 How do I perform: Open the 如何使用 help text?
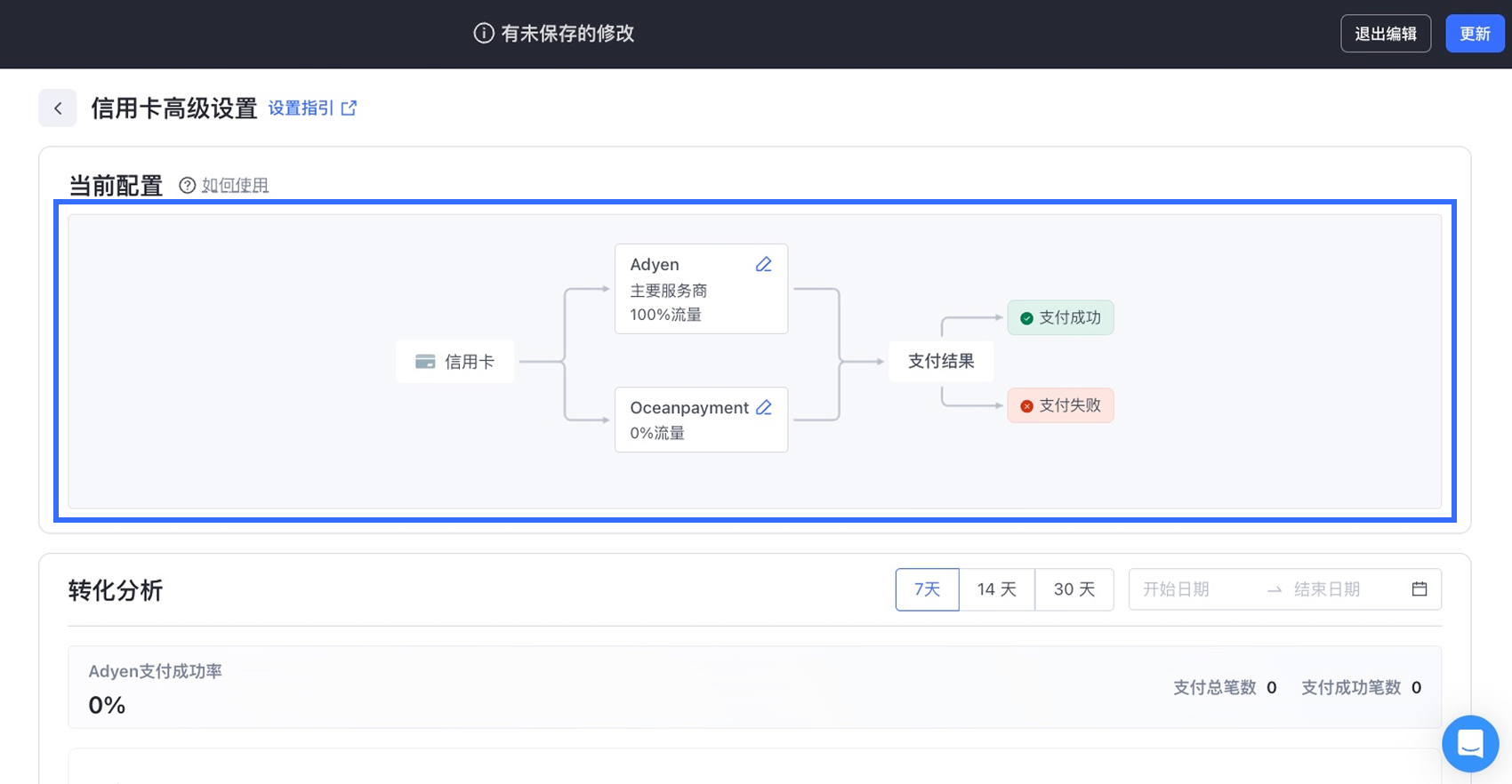(x=235, y=185)
